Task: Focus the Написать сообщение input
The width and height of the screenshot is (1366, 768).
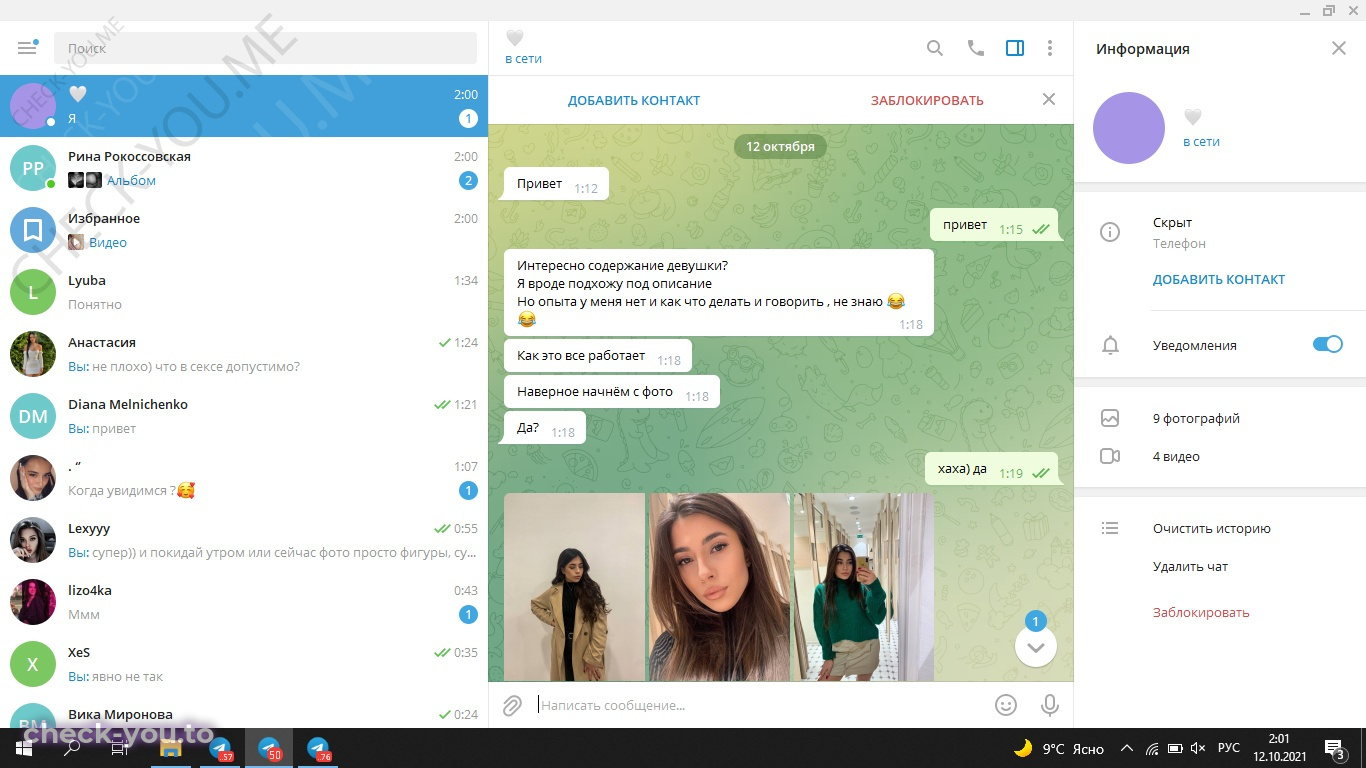Action: [x=760, y=705]
